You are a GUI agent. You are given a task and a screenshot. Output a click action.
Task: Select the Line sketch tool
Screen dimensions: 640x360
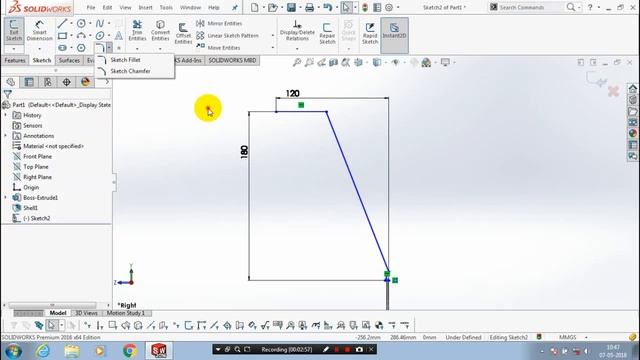pos(62,24)
